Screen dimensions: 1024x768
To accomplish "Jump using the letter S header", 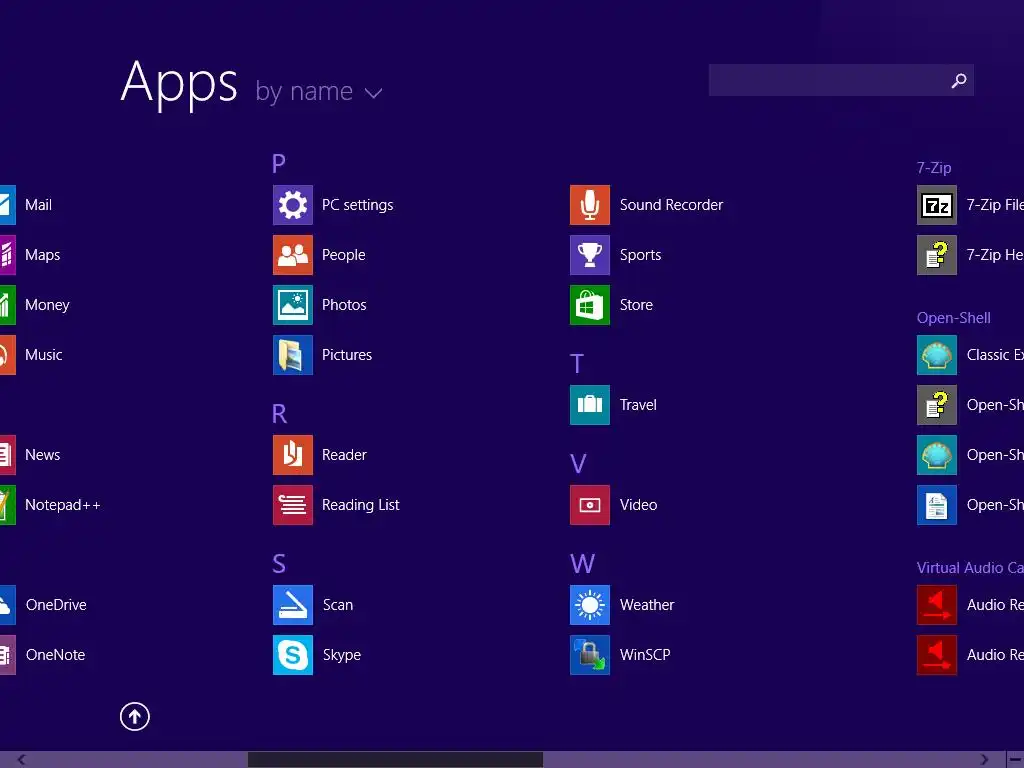I will tap(279, 564).
